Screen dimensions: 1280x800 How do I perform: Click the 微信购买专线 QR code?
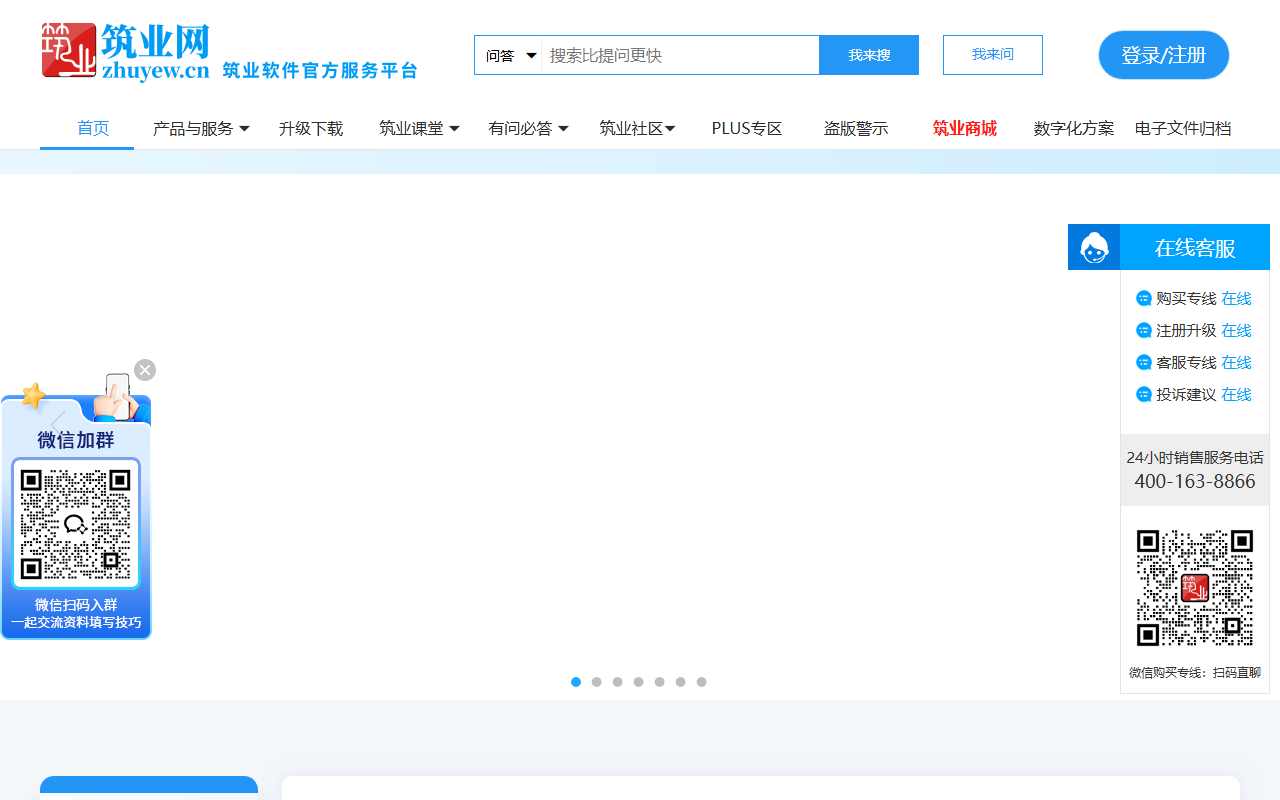[1195, 588]
